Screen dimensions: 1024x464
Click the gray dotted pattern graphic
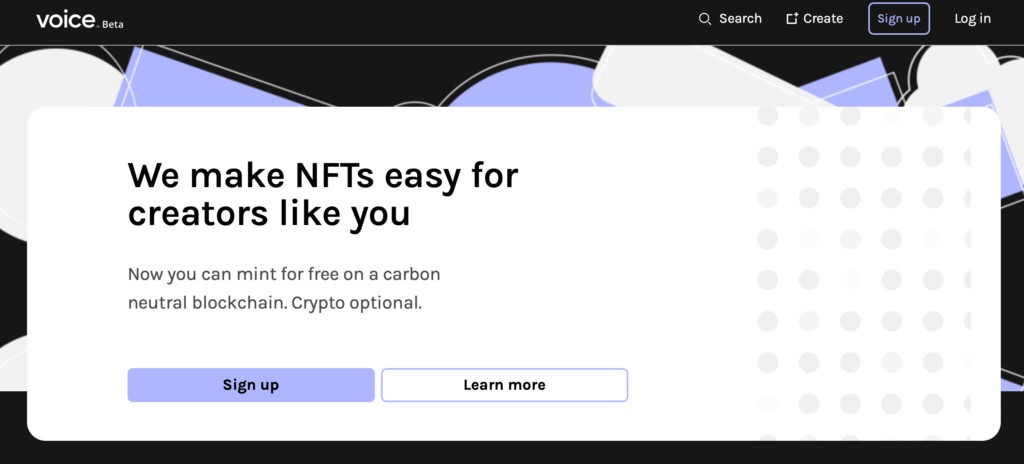click(863, 273)
